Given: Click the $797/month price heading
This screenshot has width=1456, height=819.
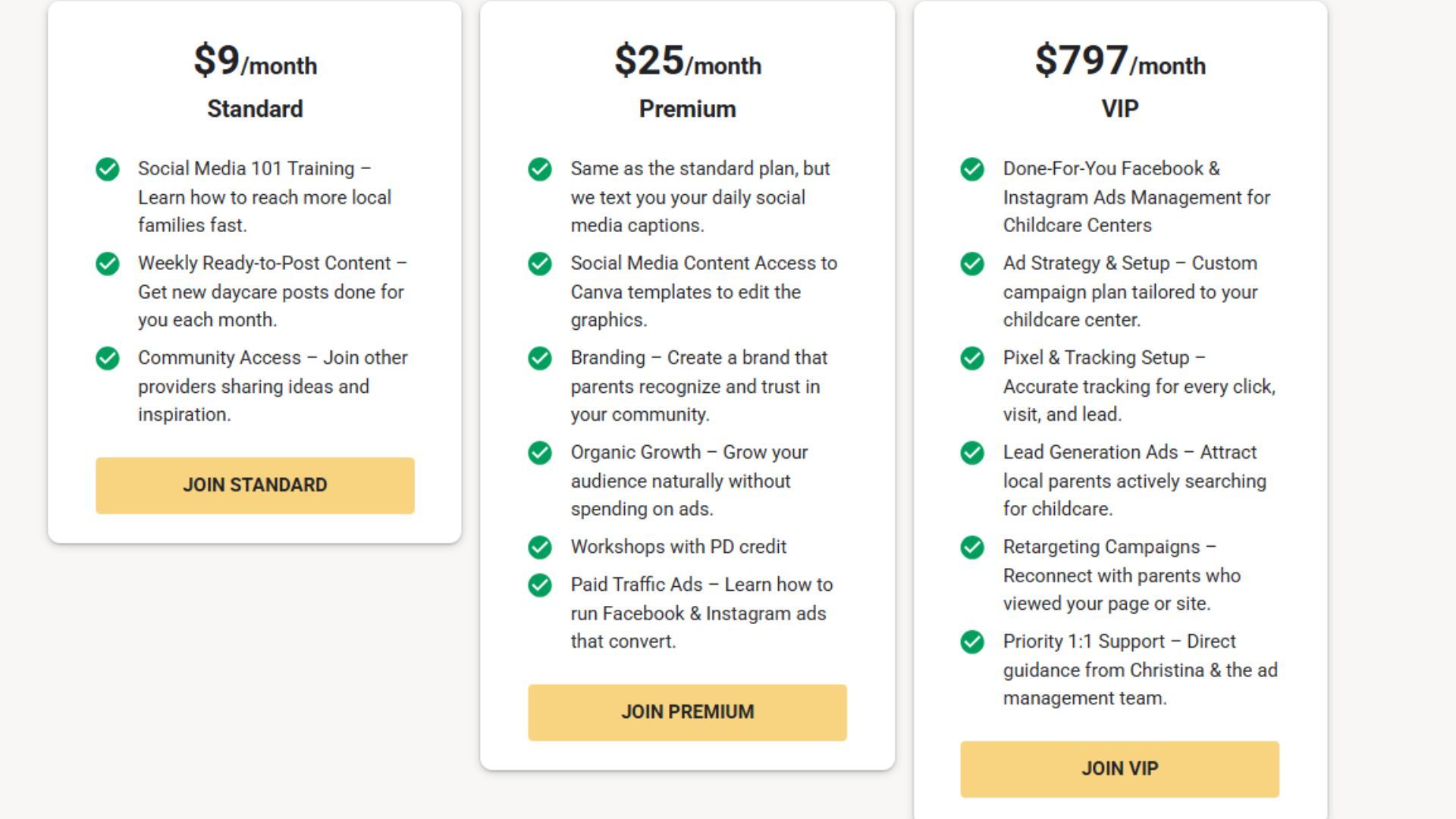Looking at the screenshot, I should (x=1119, y=61).
